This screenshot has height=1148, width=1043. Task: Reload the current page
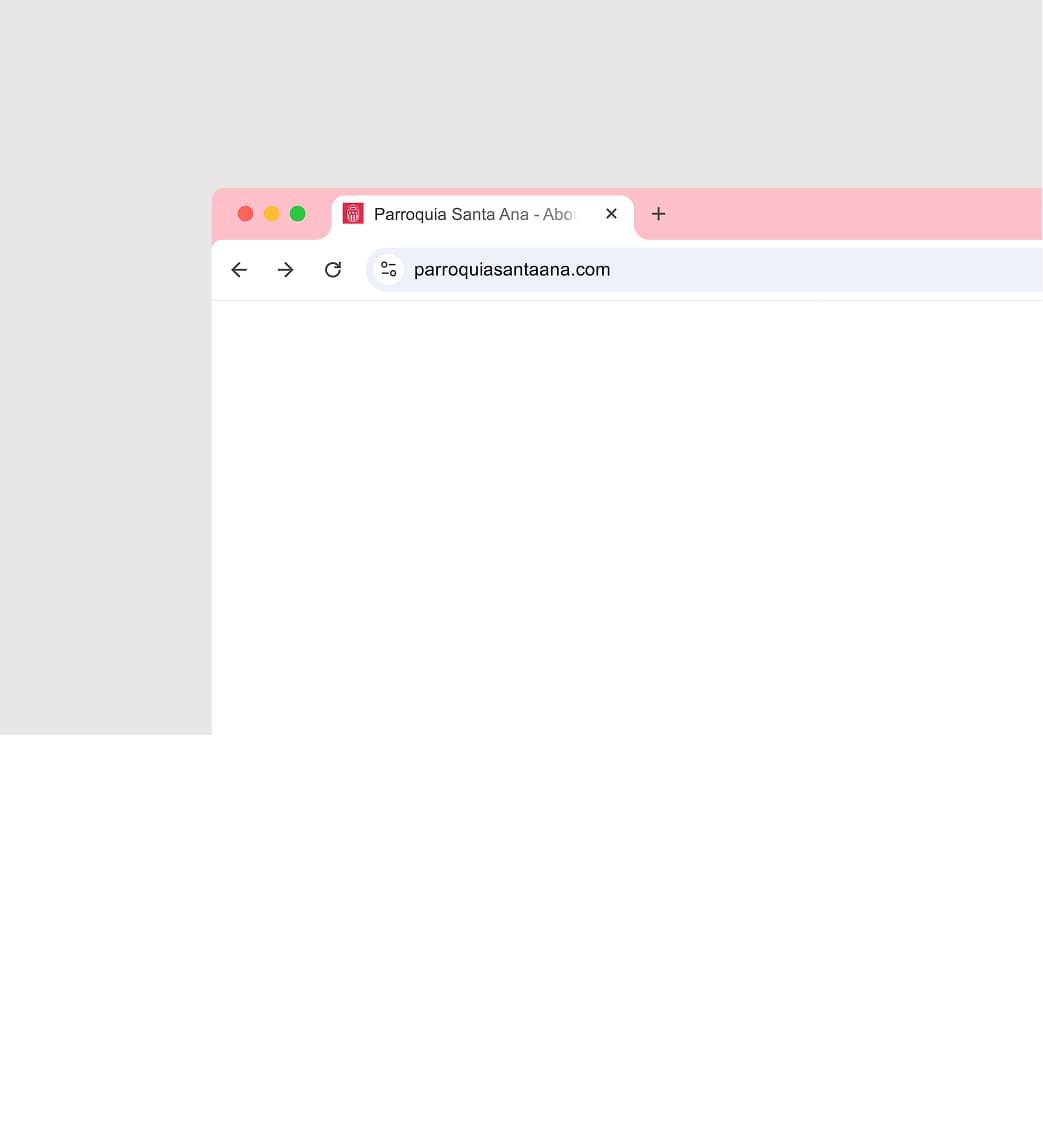coord(333,270)
